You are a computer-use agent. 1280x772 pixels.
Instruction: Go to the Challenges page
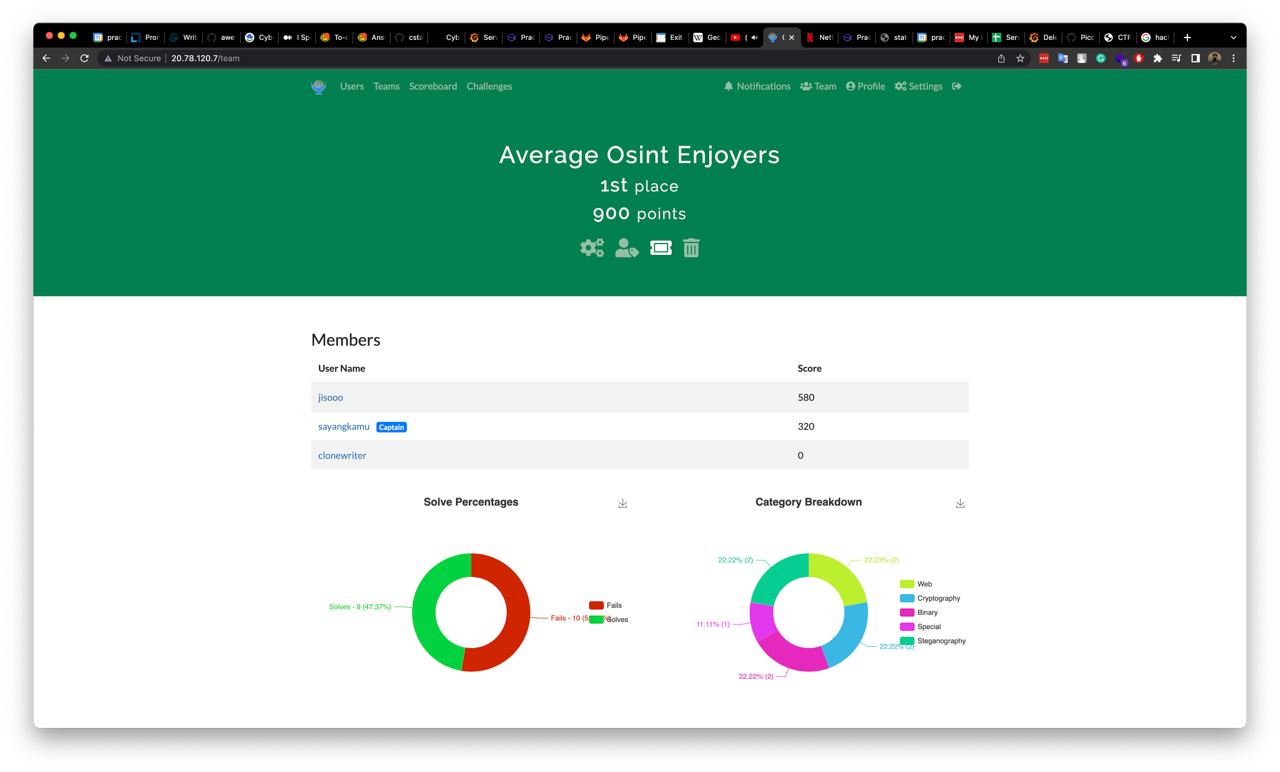point(489,86)
